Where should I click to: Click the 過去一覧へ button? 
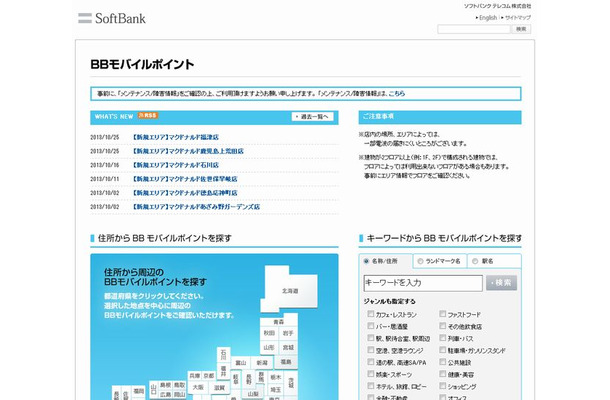[312, 116]
